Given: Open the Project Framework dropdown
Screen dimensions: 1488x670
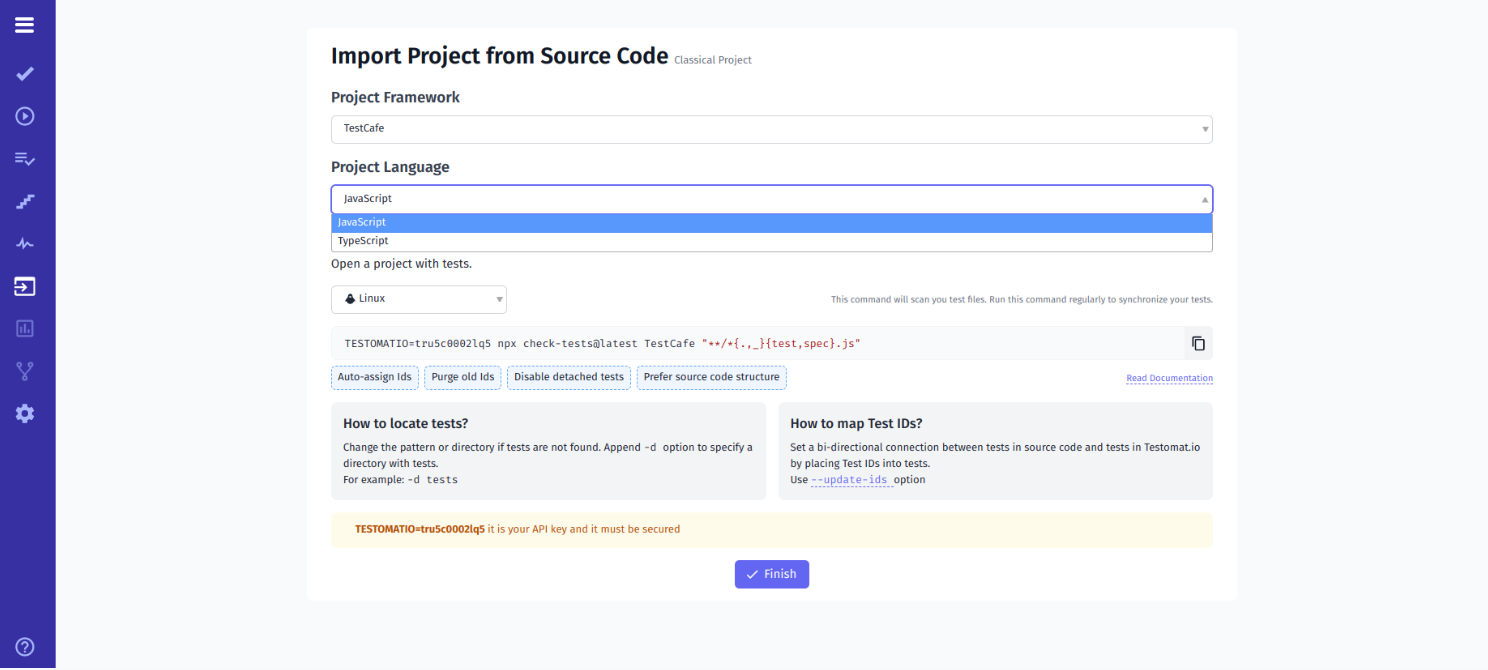Looking at the screenshot, I should (x=771, y=129).
